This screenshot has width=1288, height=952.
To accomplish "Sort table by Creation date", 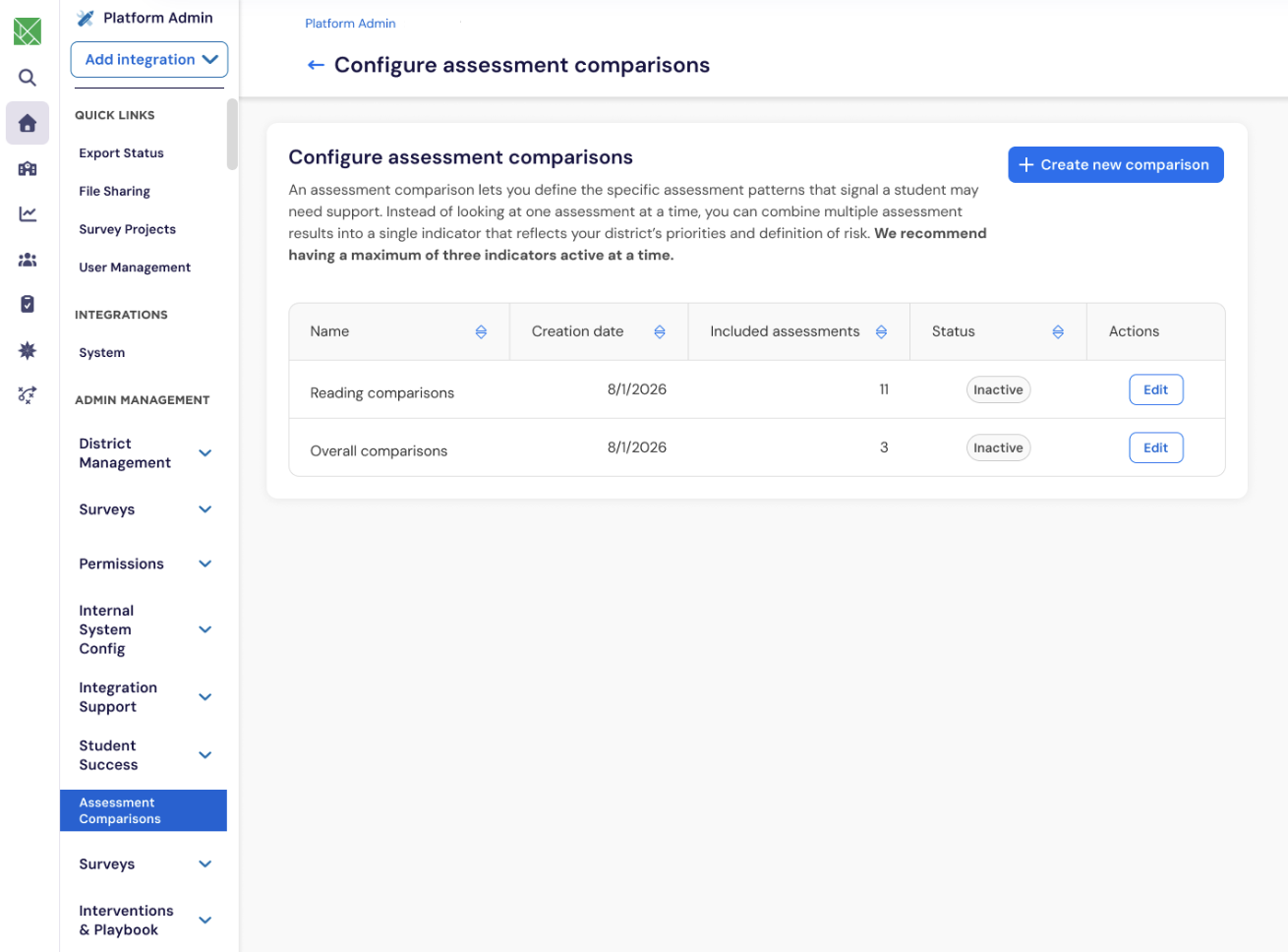I will click(x=660, y=332).
